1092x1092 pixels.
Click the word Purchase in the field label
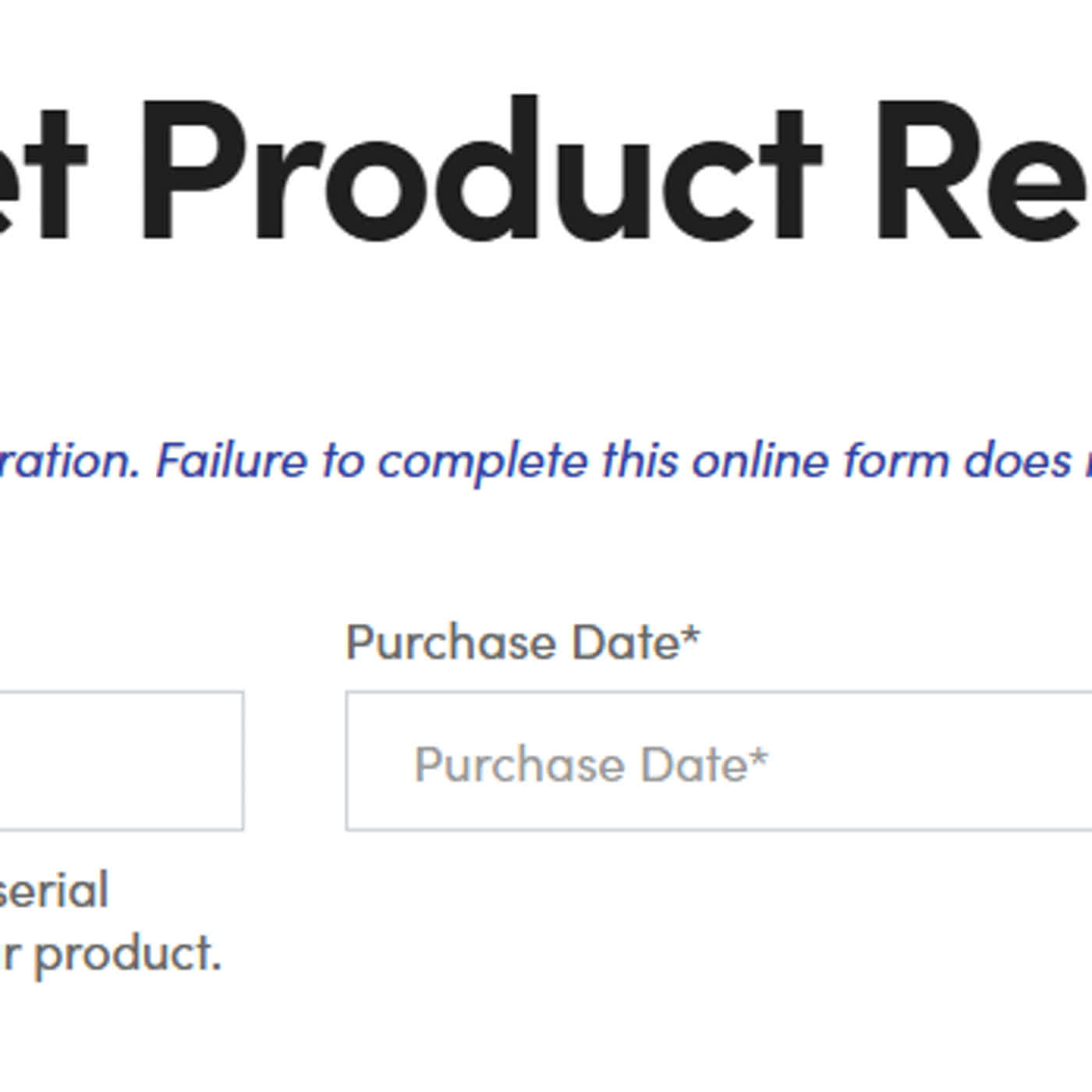coord(451,643)
